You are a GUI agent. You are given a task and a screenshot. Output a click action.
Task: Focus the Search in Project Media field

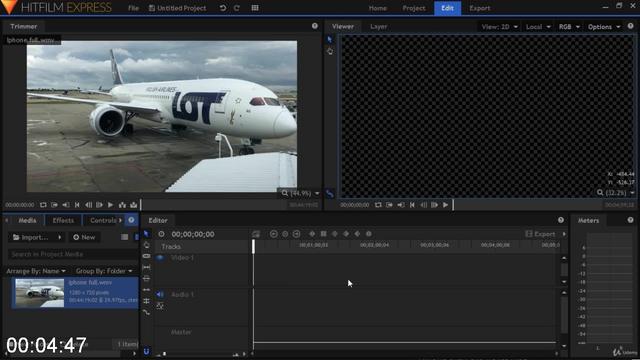click(73, 254)
